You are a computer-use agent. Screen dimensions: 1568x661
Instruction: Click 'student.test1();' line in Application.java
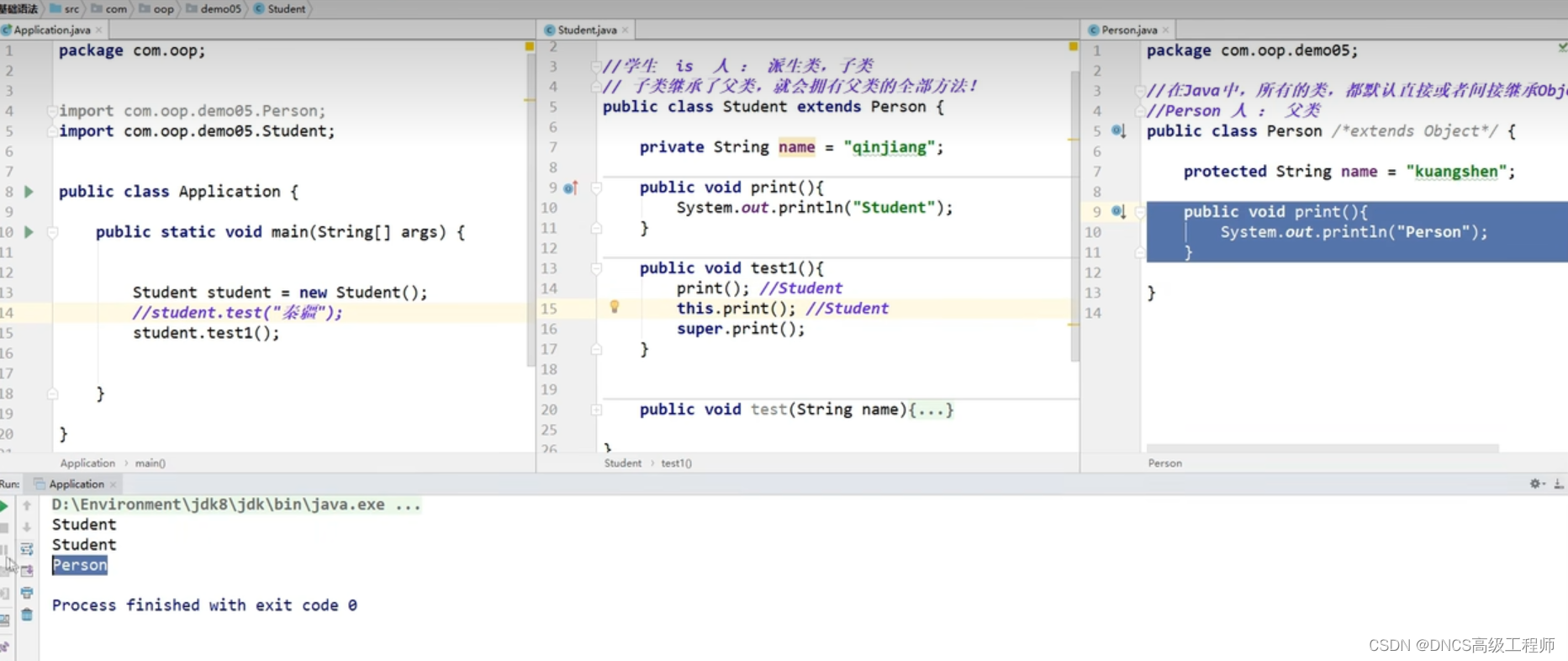[206, 333]
